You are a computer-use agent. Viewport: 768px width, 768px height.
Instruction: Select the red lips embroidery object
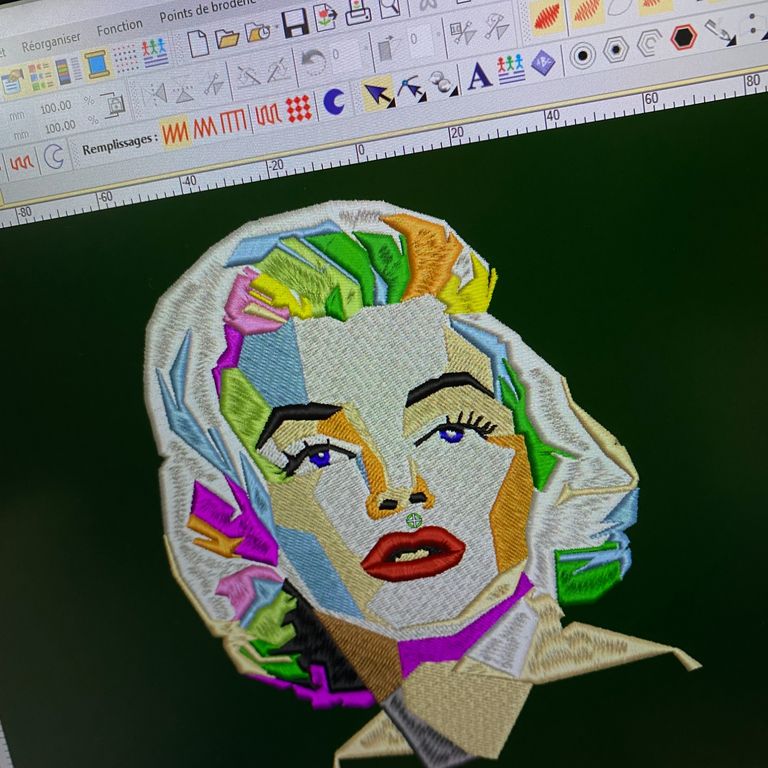pos(413,553)
